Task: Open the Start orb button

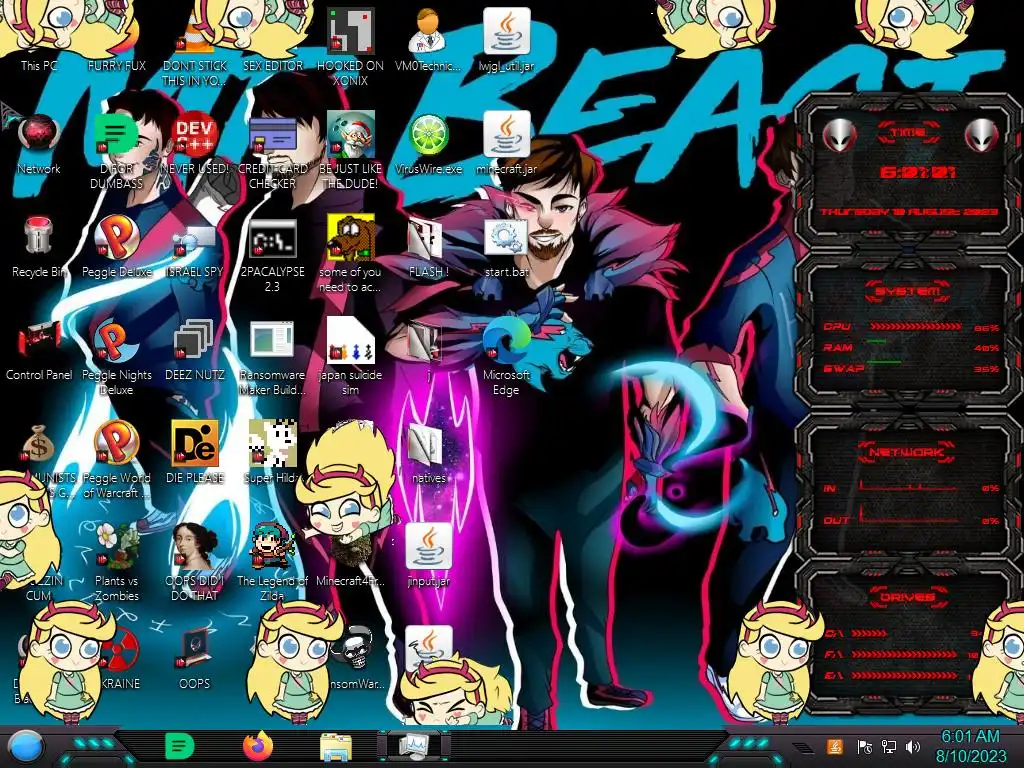Action: (26, 746)
